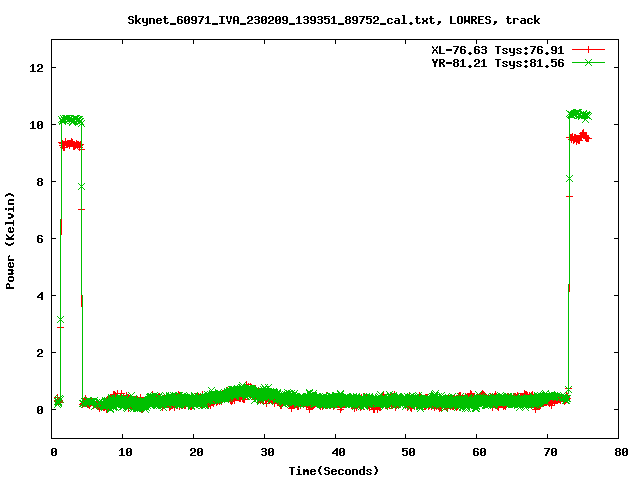Click the green plateau at the start of the trace
The image size is (640, 480).
coord(71,120)
